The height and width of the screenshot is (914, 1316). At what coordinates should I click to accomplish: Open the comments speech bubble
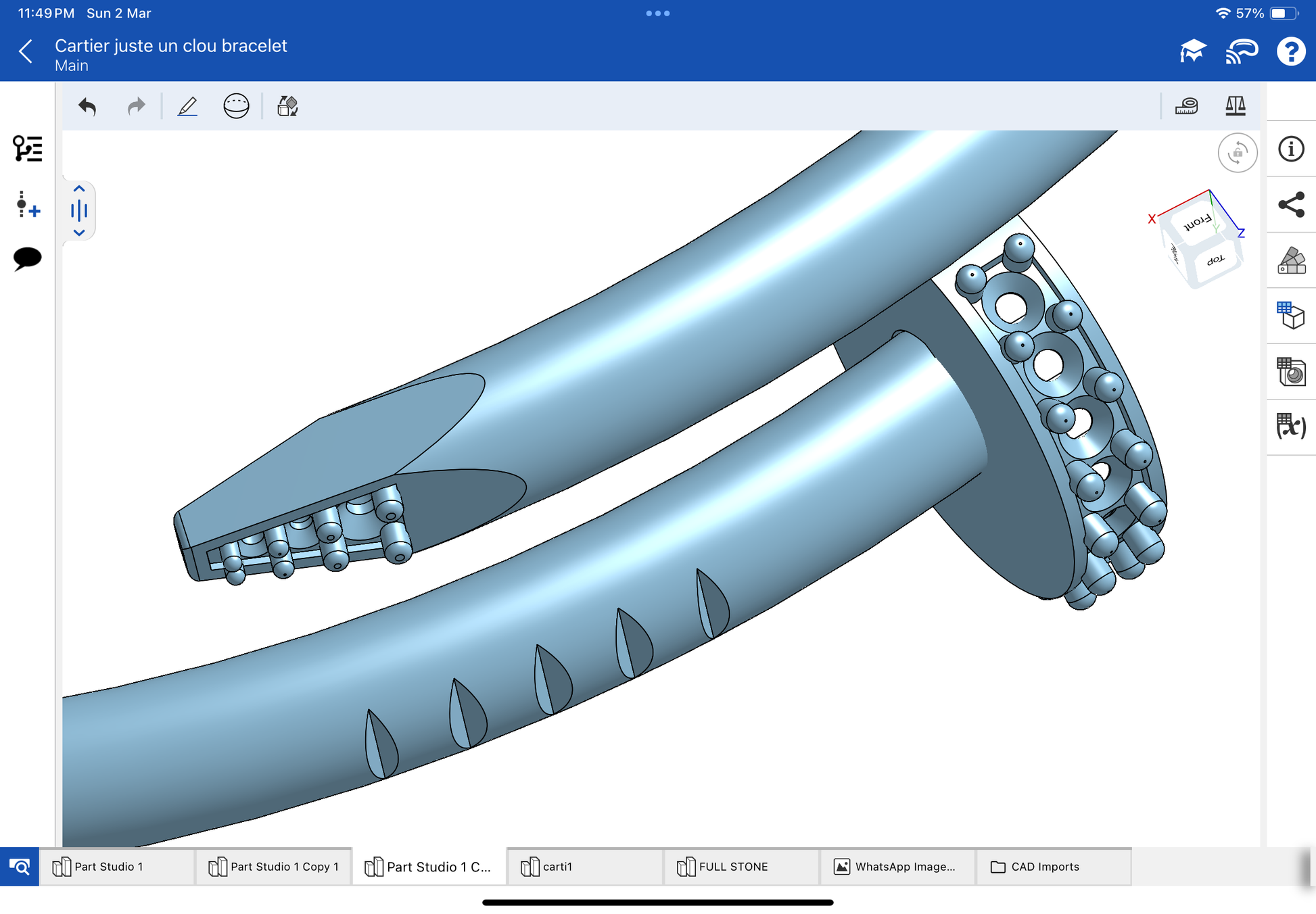click(x=27, y=258)
